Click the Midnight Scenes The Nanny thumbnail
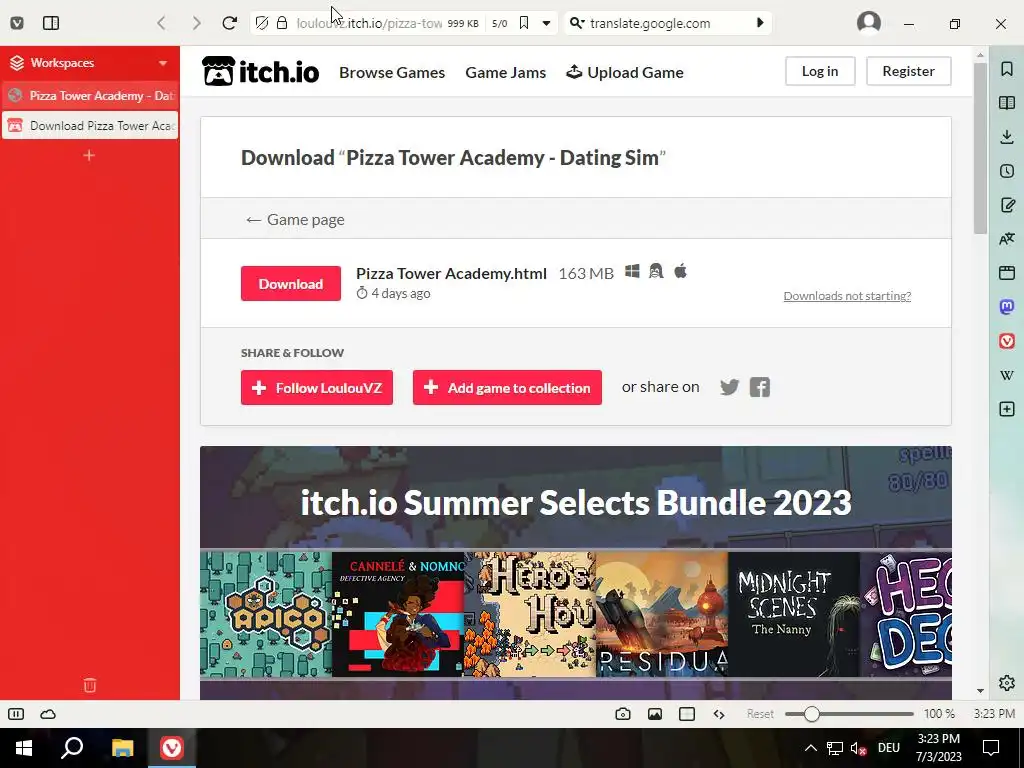This screenshot has height=768, width=1024. [x=793, y=615]
